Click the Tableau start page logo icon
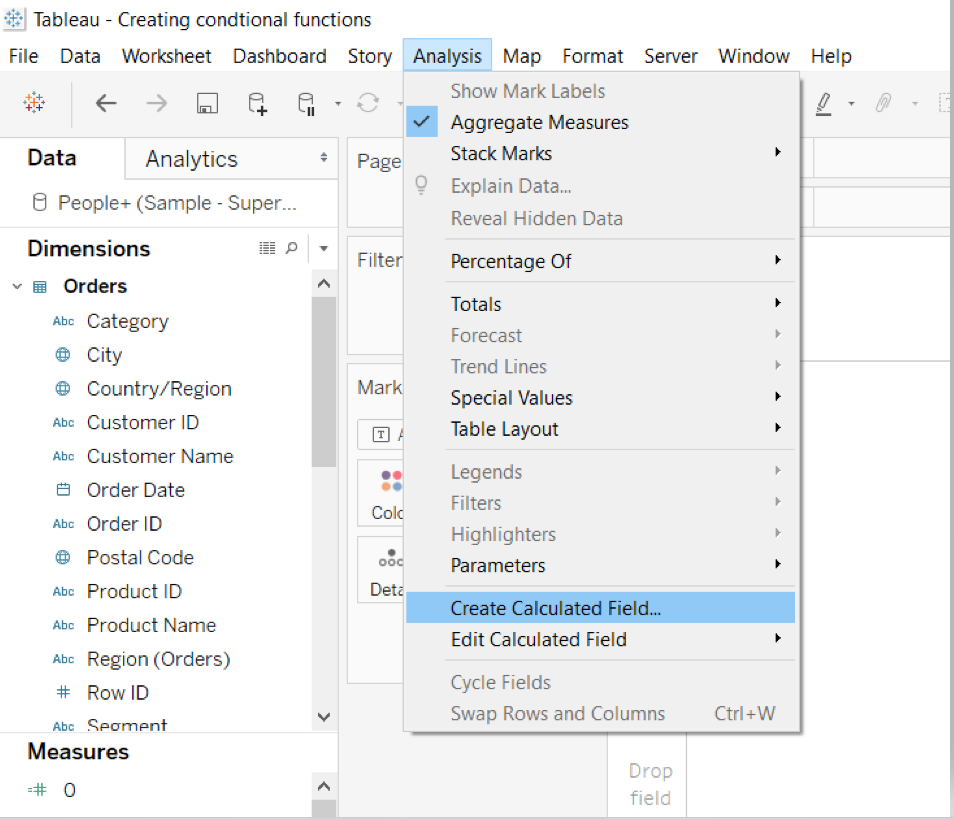 [34, 103]
